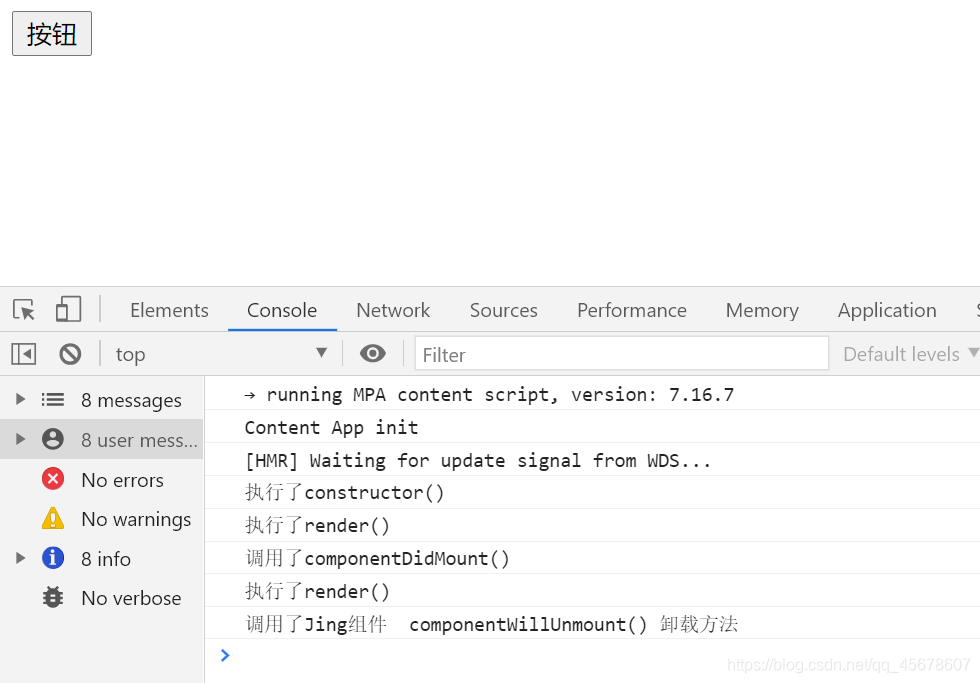Screen dimensions: 980x683
Task: Switch to the Elements tab
Action: 169,310
